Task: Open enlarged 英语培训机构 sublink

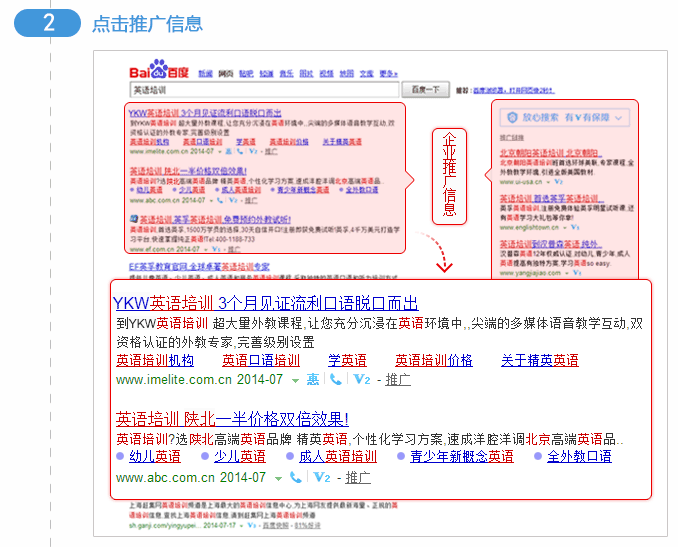Action: click(155, 360)
